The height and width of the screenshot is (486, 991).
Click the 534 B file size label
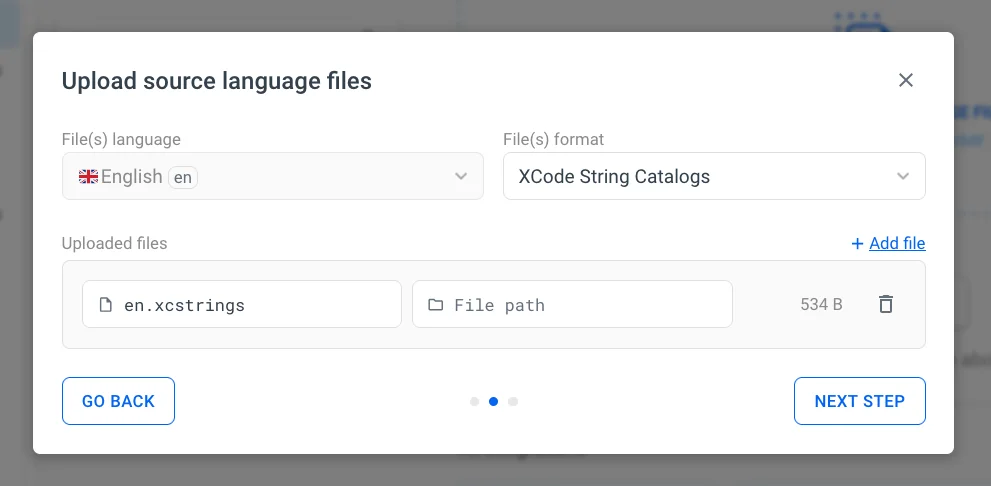pyautogui.click(x=821, y=305)
